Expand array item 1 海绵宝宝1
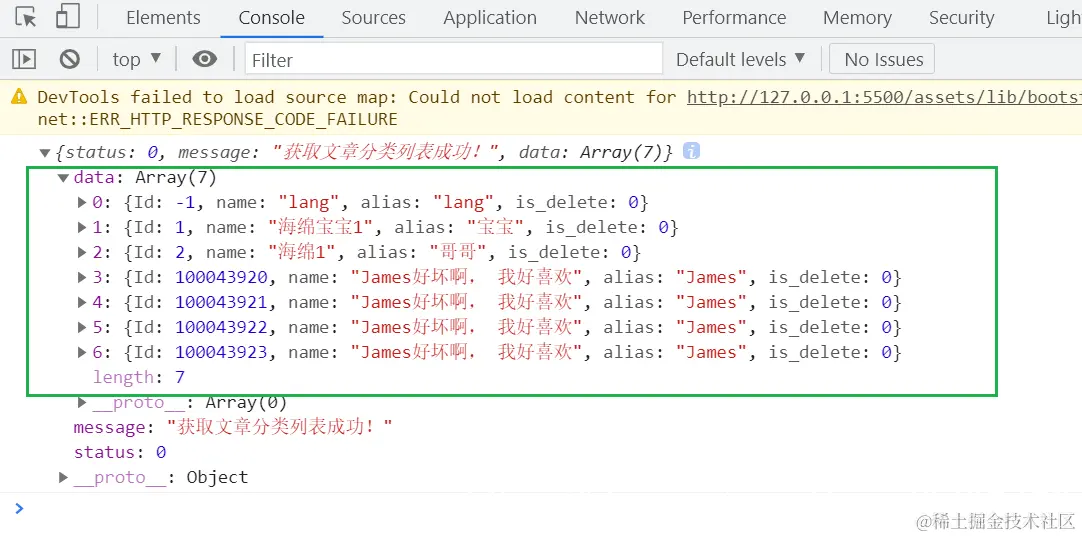Viewport: 1082px width, 538px height. click(82, 228)
